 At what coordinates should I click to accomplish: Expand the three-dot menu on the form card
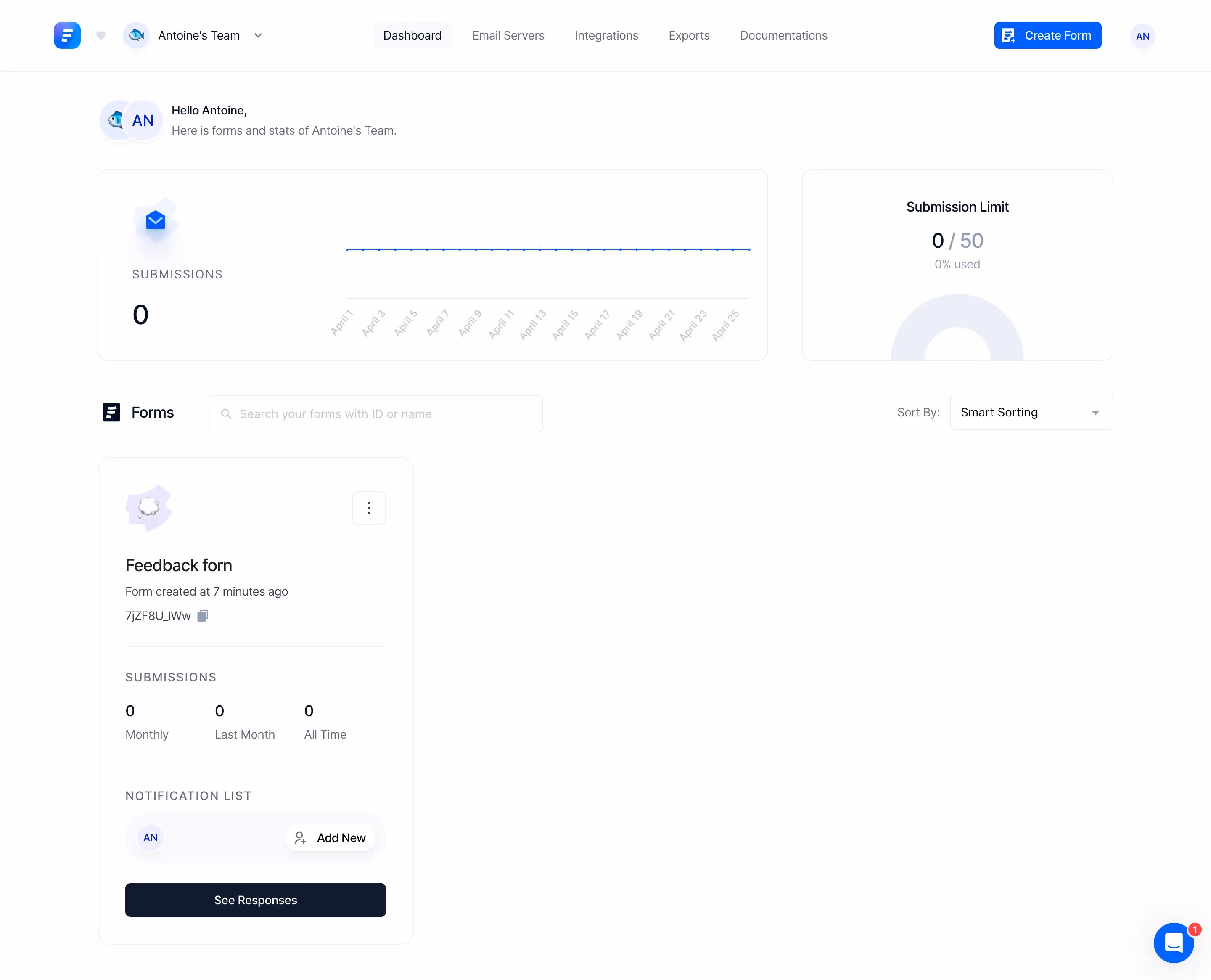pos(369,508)
